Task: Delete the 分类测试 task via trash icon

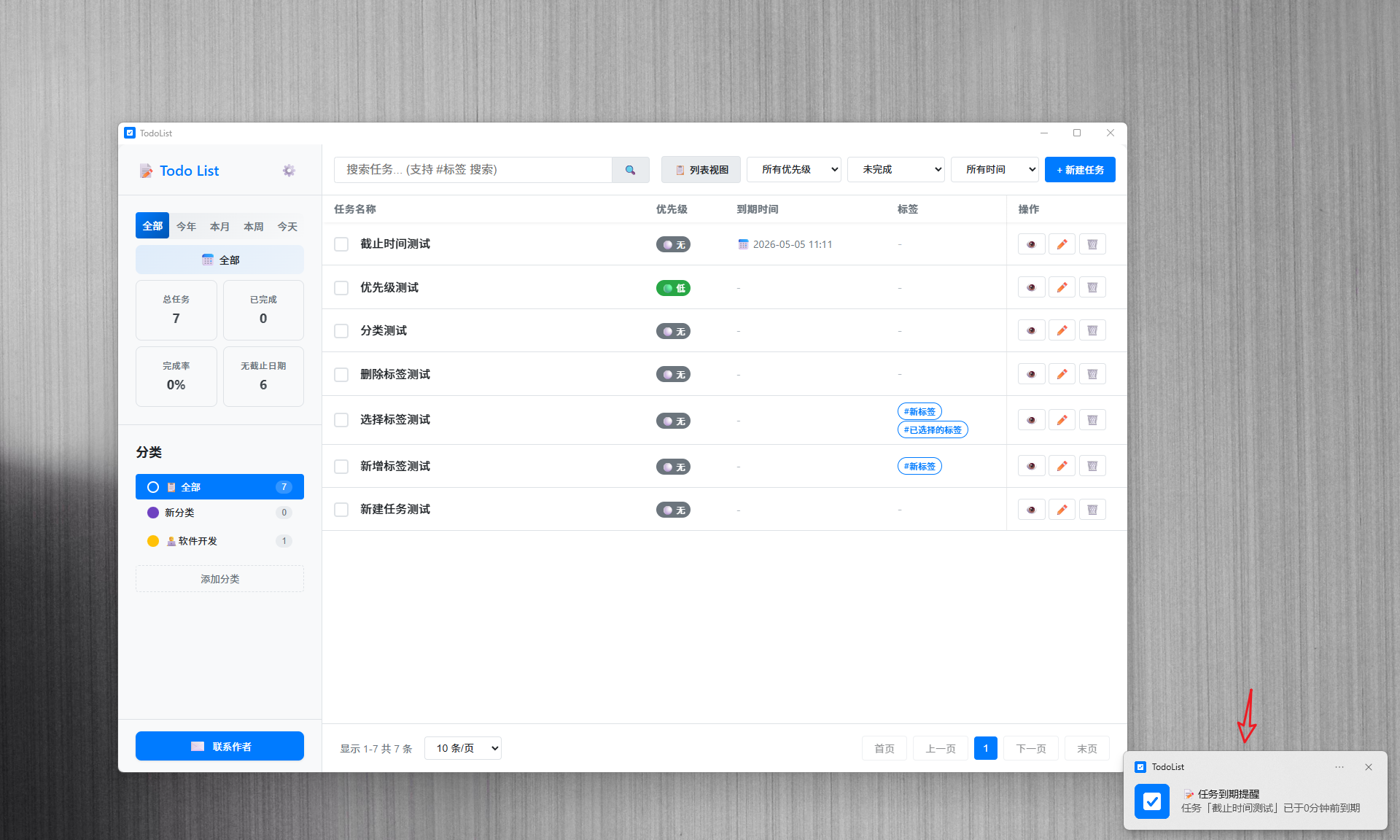Action: pyautogui.click(x=1092, y=330)
